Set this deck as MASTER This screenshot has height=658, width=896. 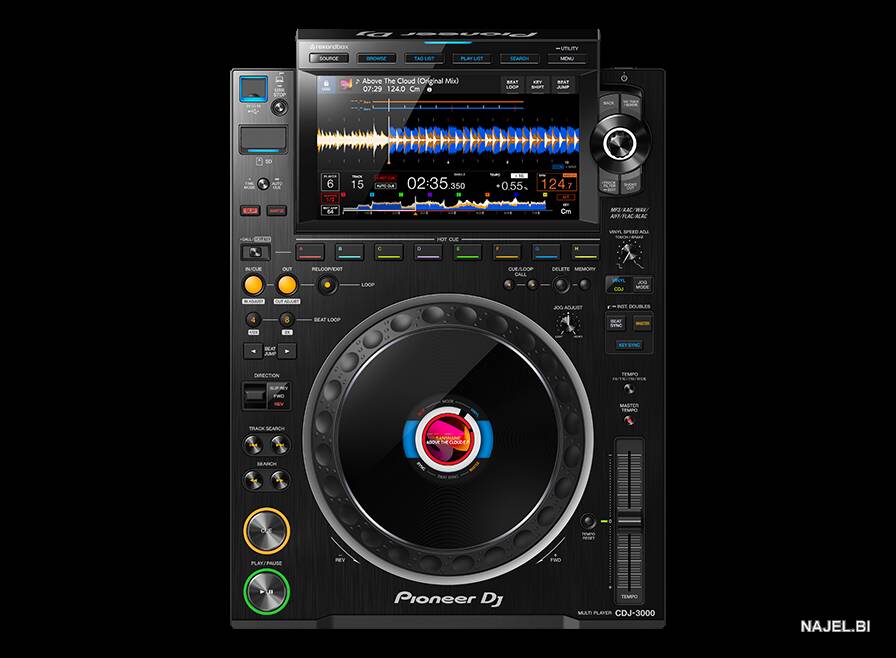[x=642, y=323]
